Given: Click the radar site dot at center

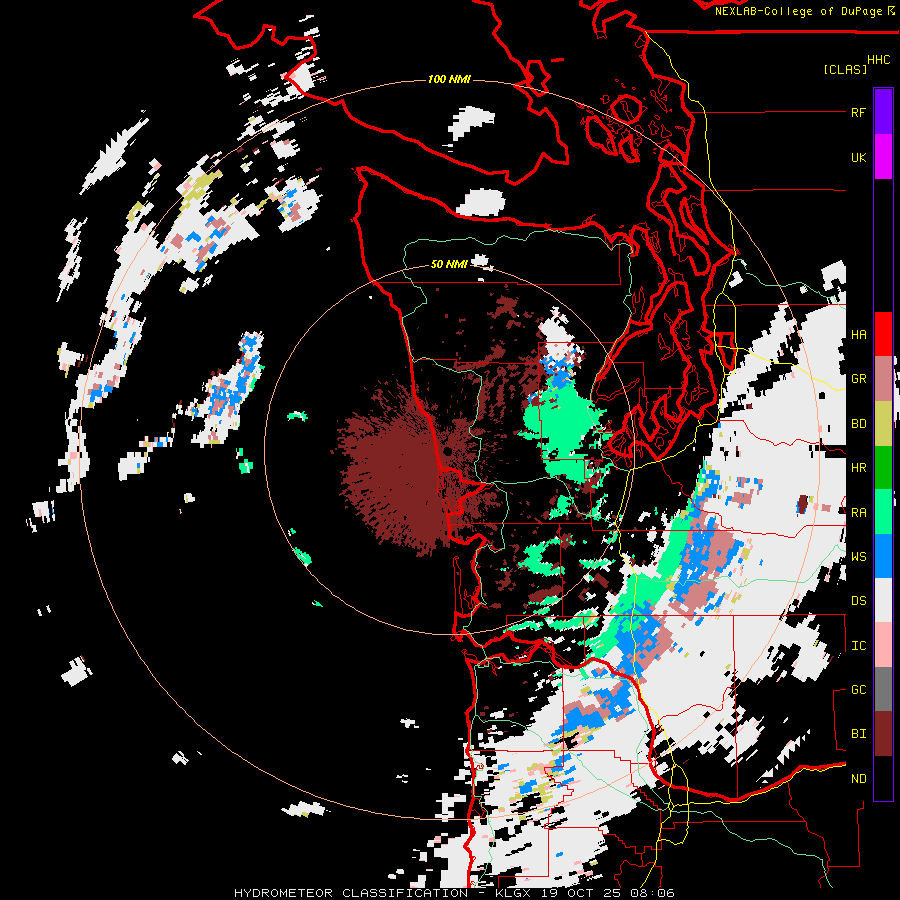Looking at the screenshot, I should click(447, 451).
